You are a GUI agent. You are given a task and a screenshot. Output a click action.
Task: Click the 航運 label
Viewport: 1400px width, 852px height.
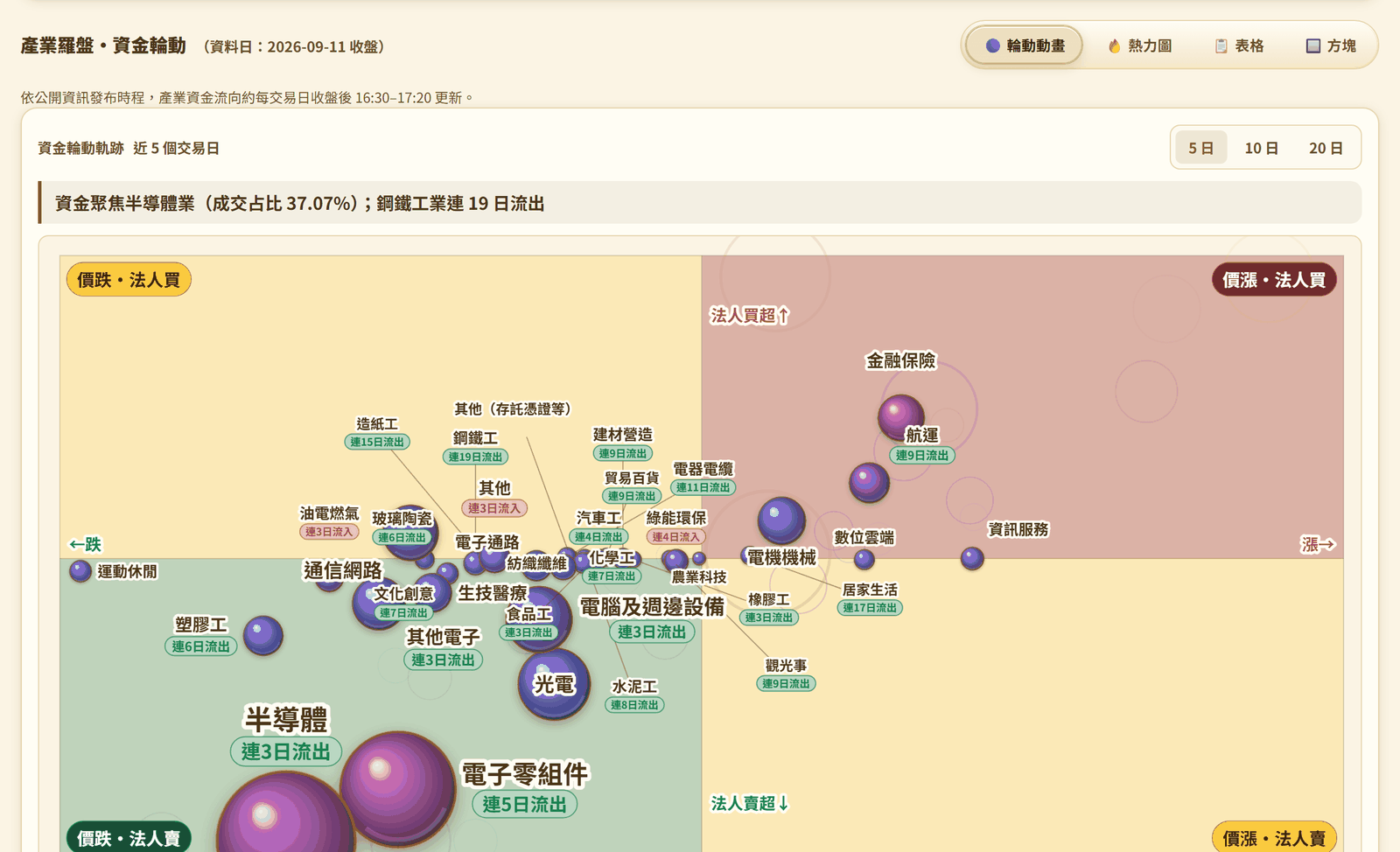tap(922, 435)
